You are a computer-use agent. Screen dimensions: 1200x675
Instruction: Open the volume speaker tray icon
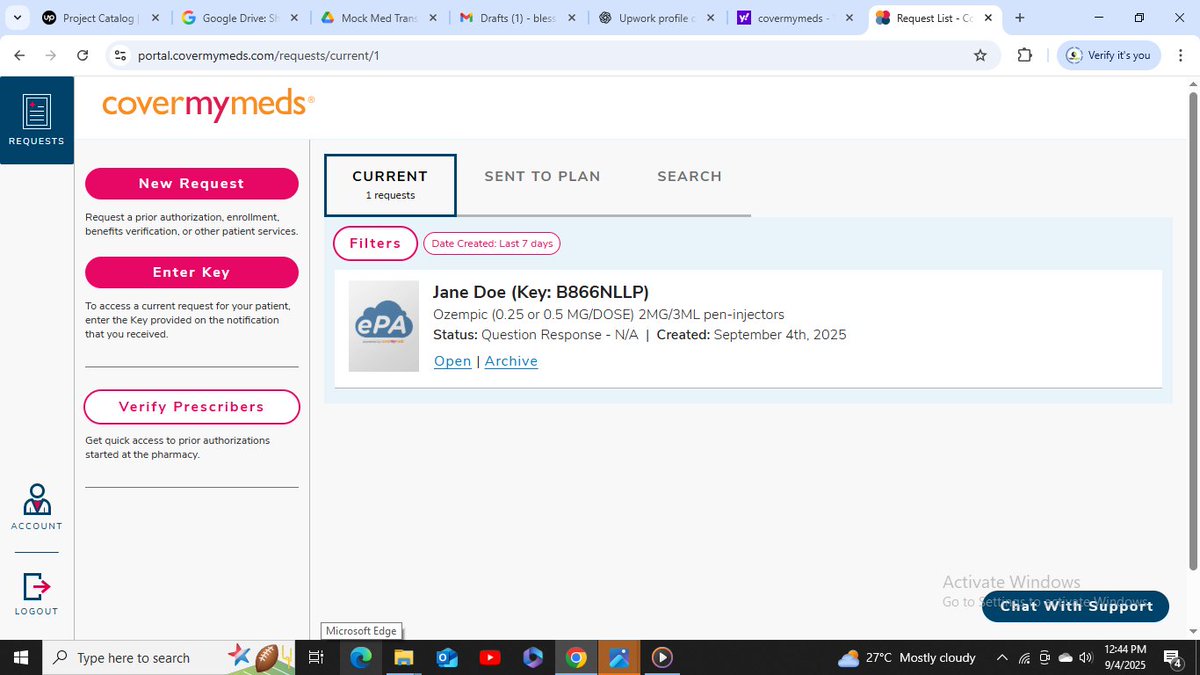[x=1087, y=658]
